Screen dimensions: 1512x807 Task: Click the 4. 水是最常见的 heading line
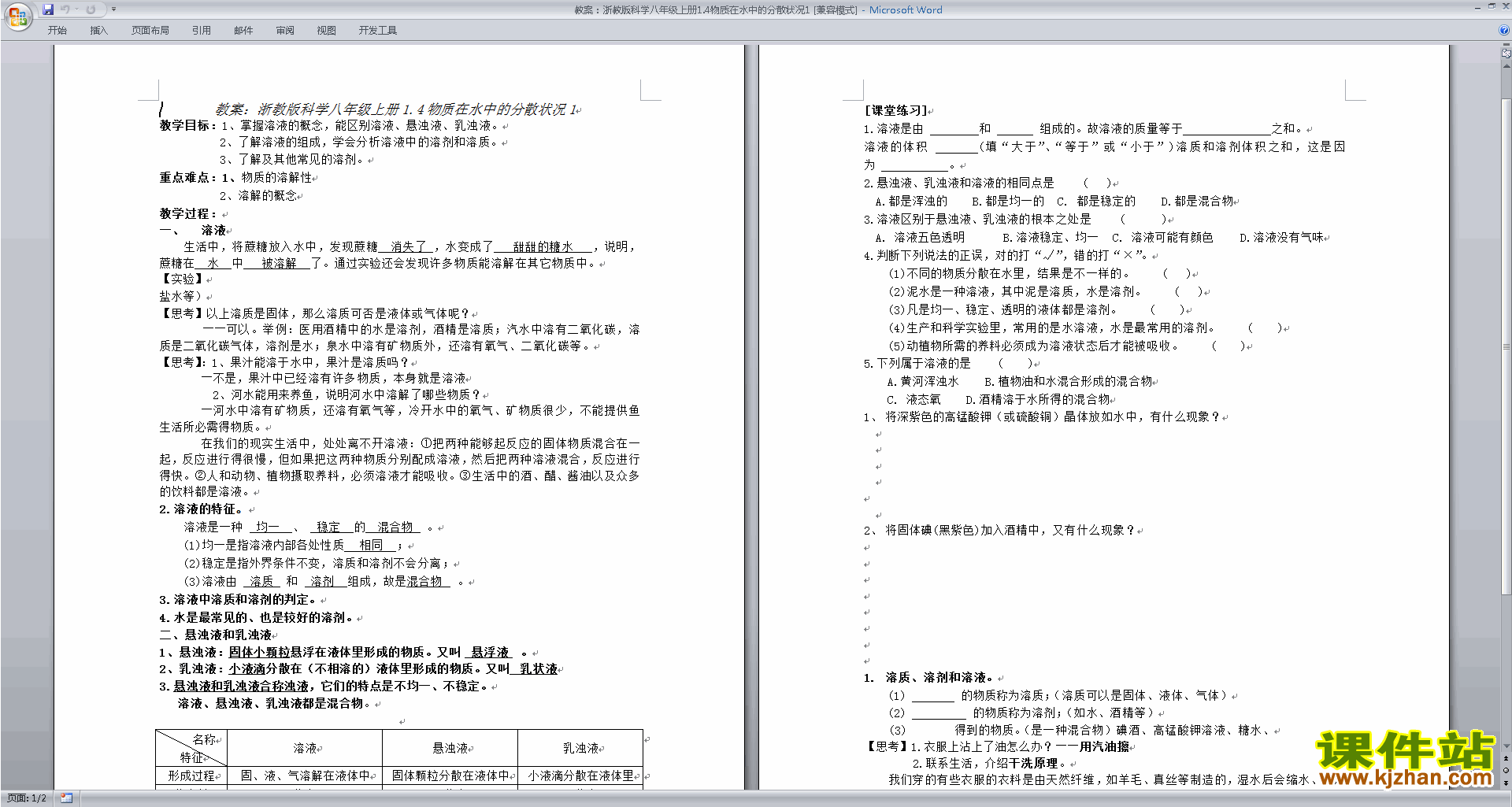point(257,617)
